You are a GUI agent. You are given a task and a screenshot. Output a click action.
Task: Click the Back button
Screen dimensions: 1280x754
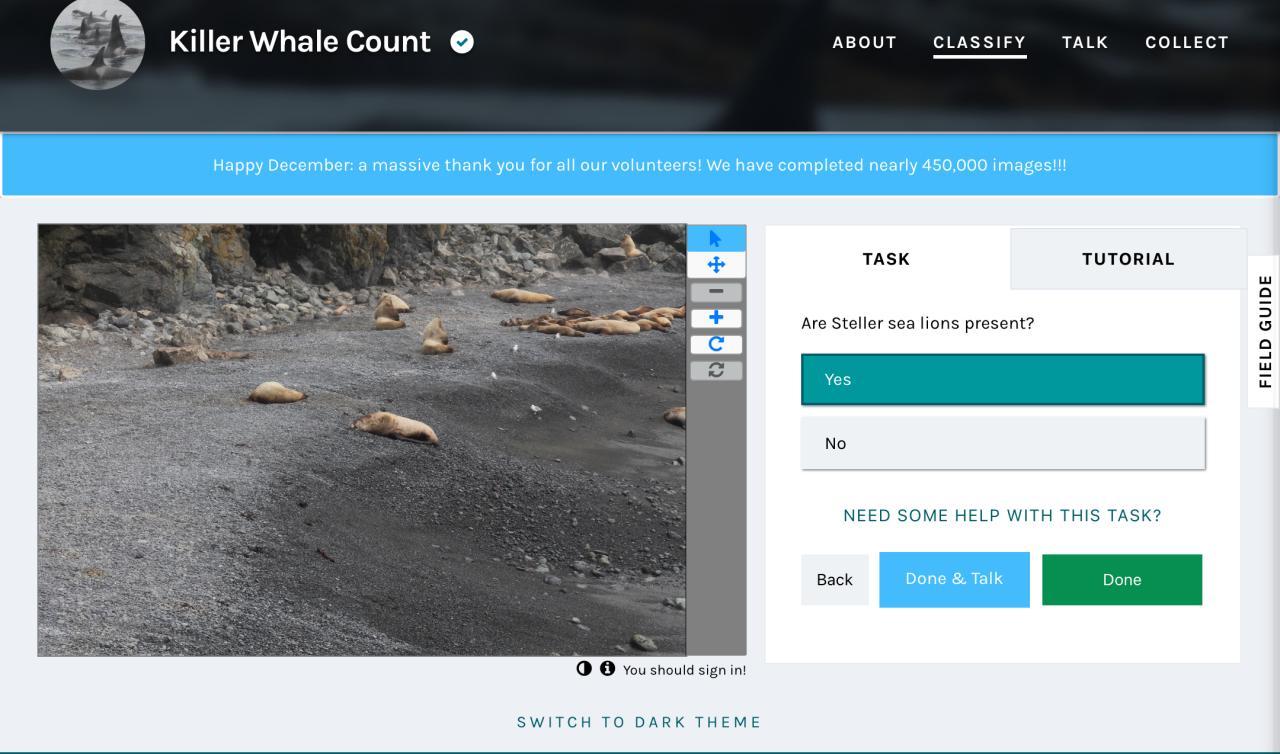pos(835,580)
